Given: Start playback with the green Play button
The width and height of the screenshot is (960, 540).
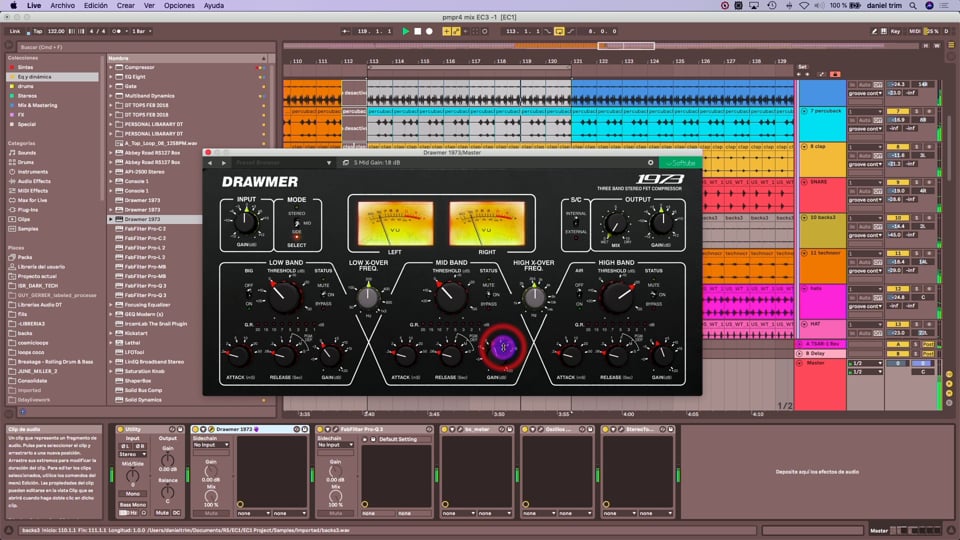Looking at the screenshot, I should coord(405,31).
